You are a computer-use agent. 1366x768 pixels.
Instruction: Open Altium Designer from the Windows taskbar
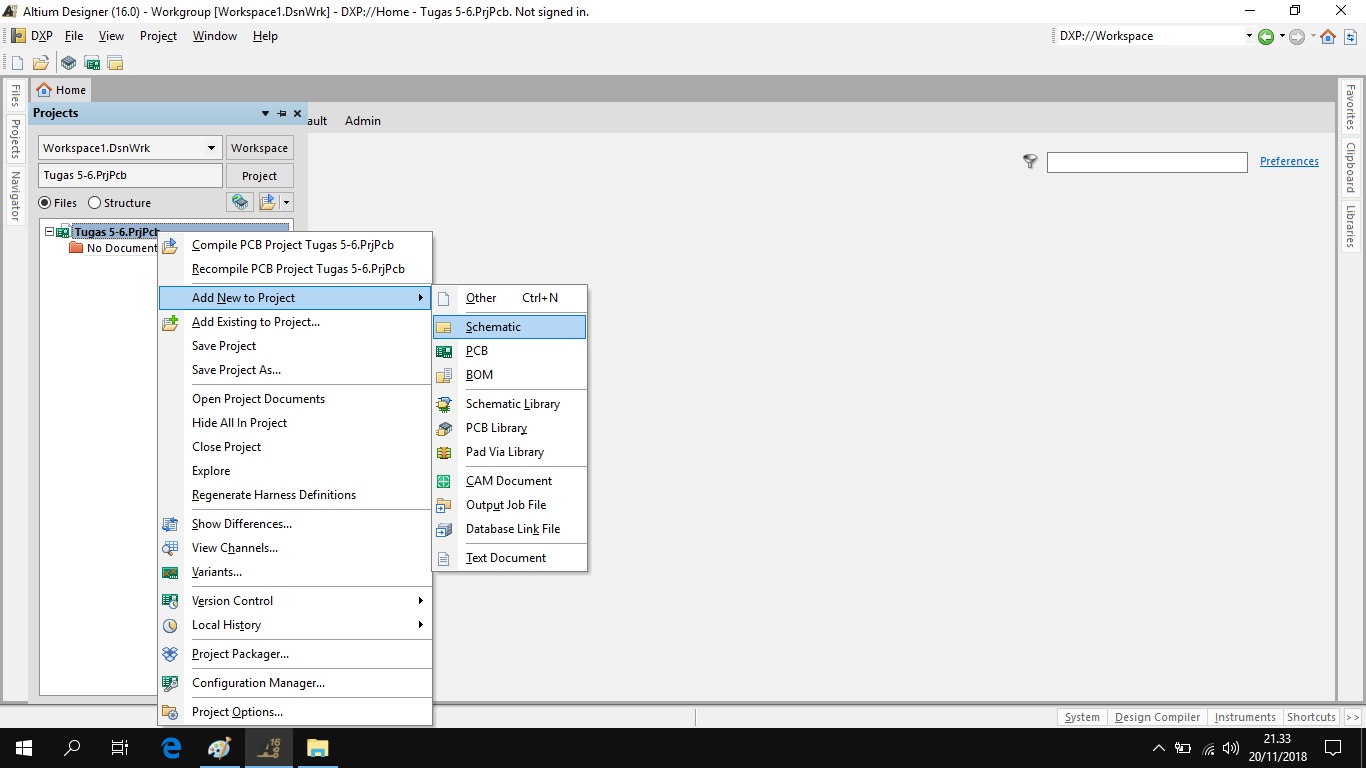pyautogui.click(x=268, y=748)
